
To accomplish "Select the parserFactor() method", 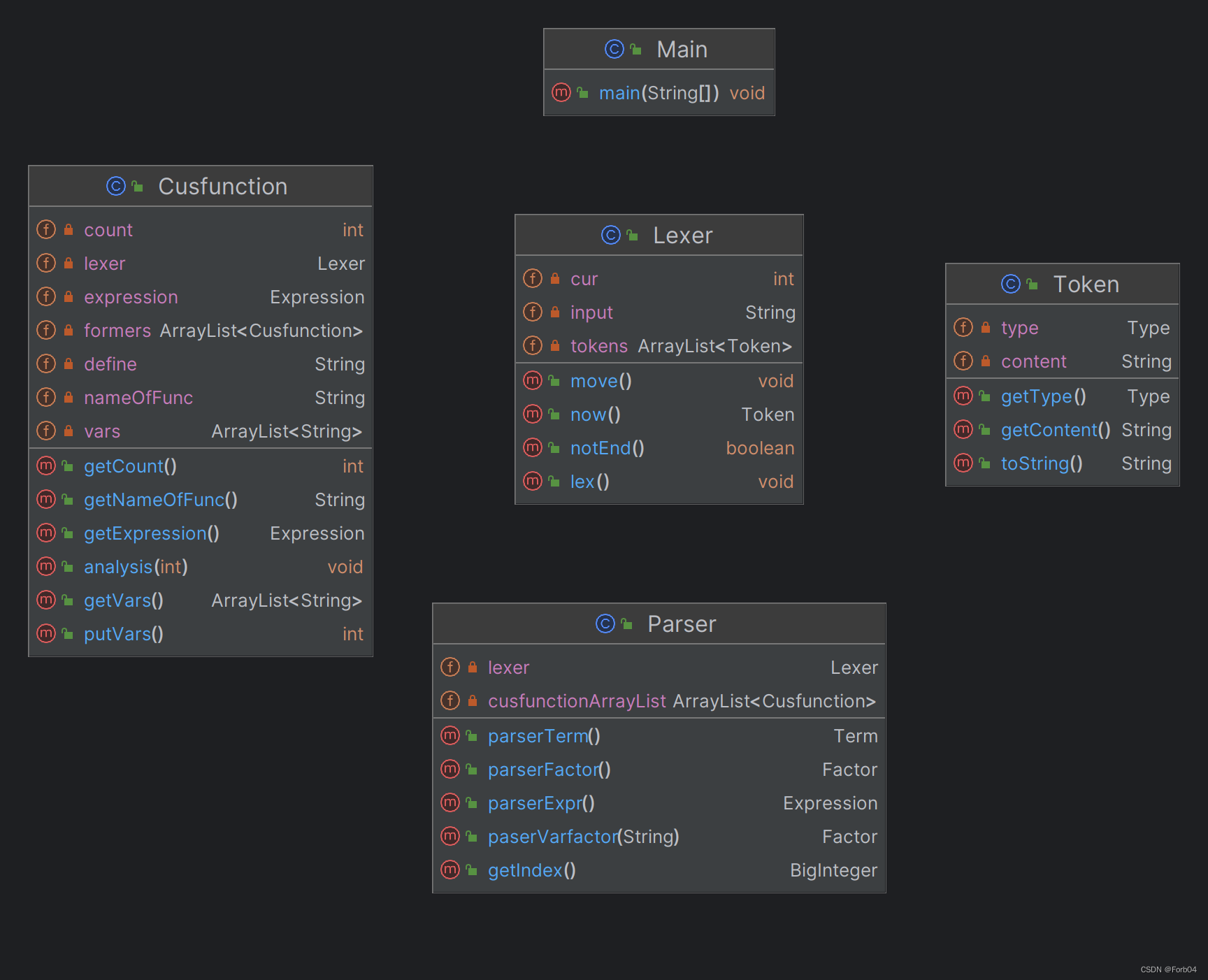I will click(x=659, y=770).
